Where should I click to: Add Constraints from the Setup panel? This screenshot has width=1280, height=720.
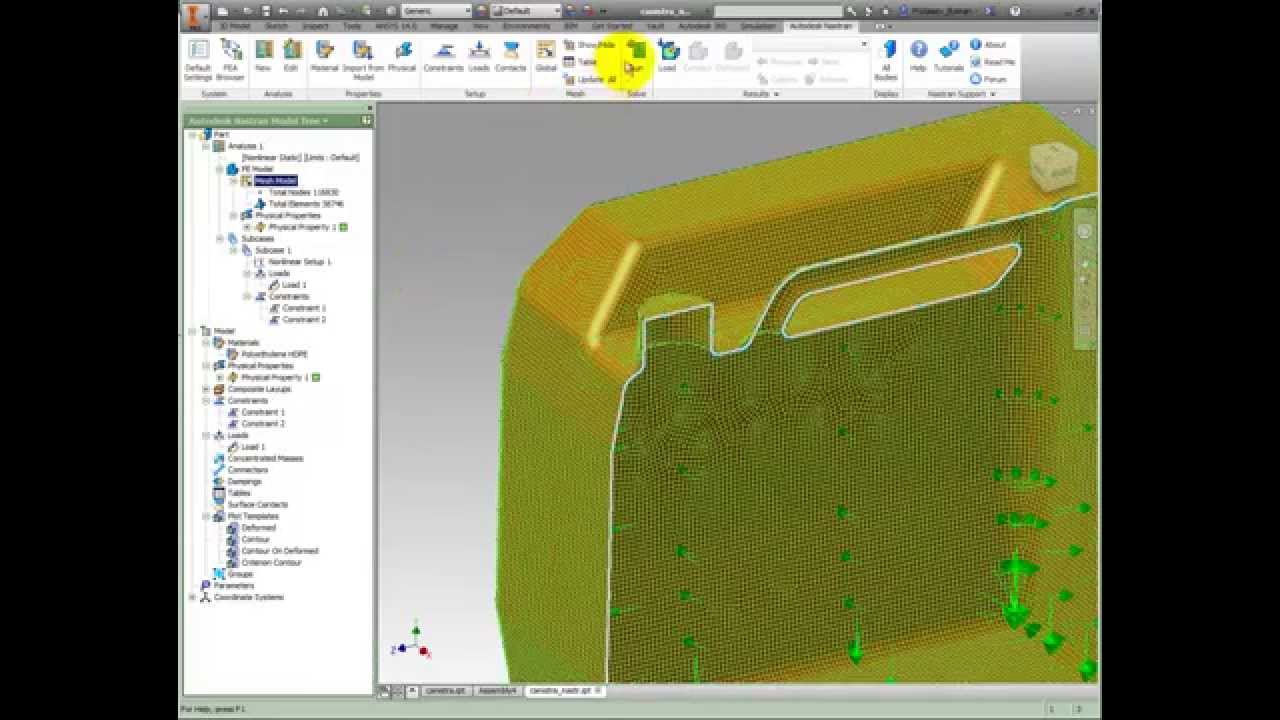pos(443,56)
